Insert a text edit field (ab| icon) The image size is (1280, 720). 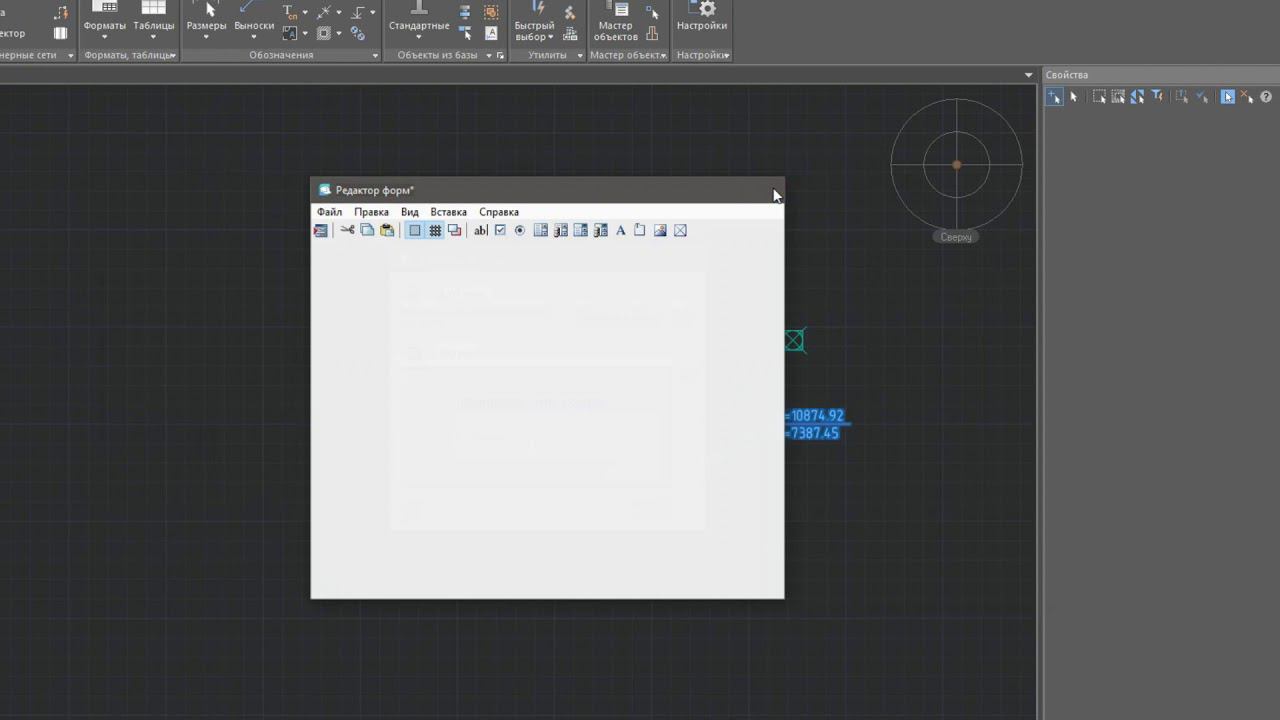(x=480, y=230)
